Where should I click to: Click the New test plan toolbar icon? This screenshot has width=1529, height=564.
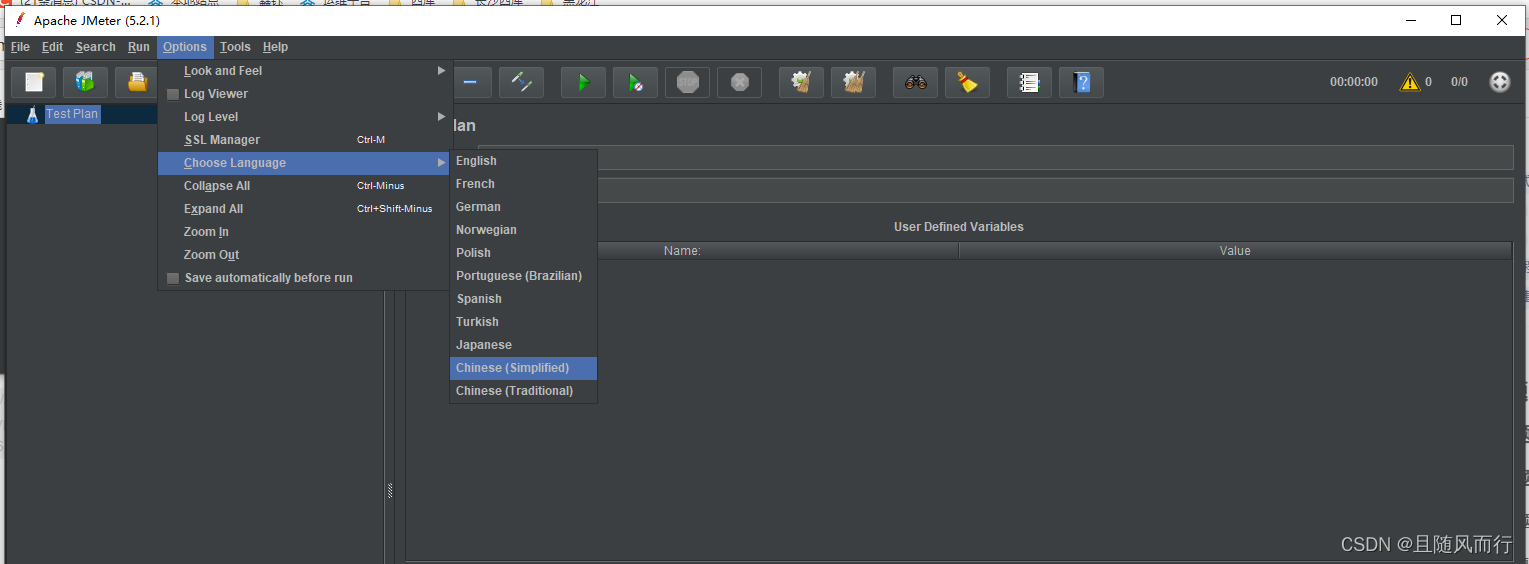(x=33, y=82)
